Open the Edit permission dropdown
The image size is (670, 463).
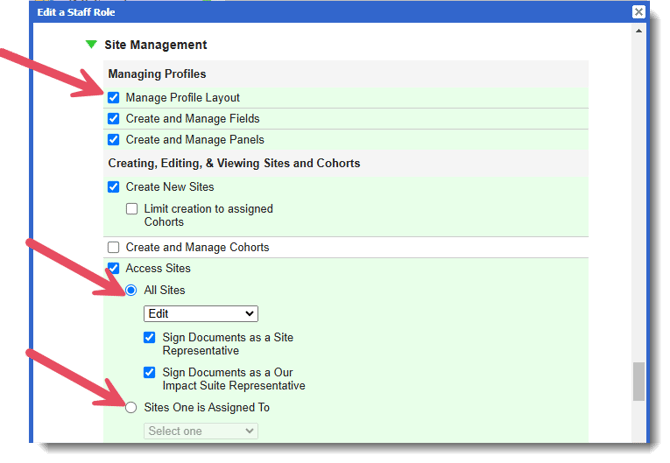point(200,314)
